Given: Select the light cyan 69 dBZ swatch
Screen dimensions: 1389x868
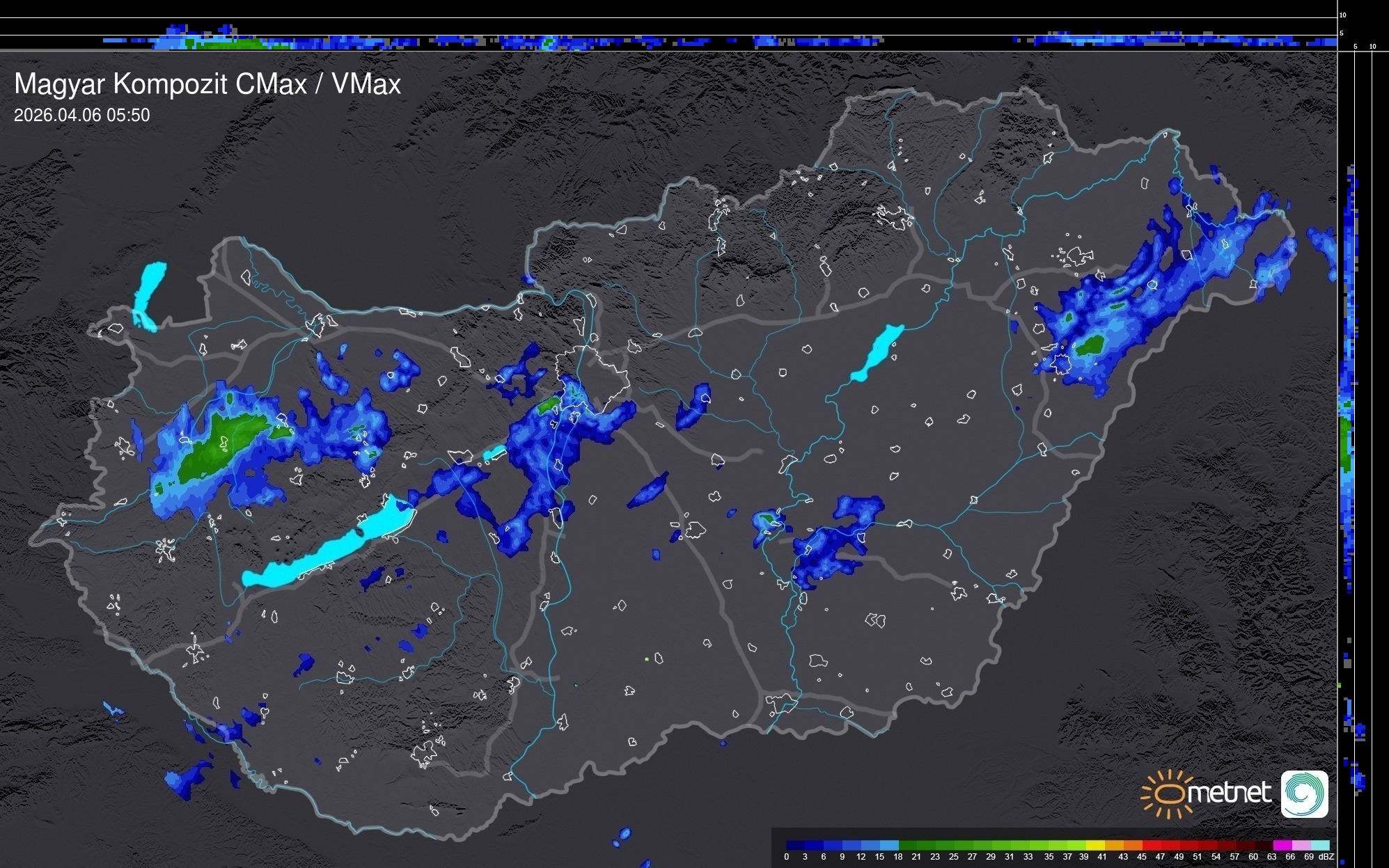Looking at the screenshot, I should point(1319,845).
